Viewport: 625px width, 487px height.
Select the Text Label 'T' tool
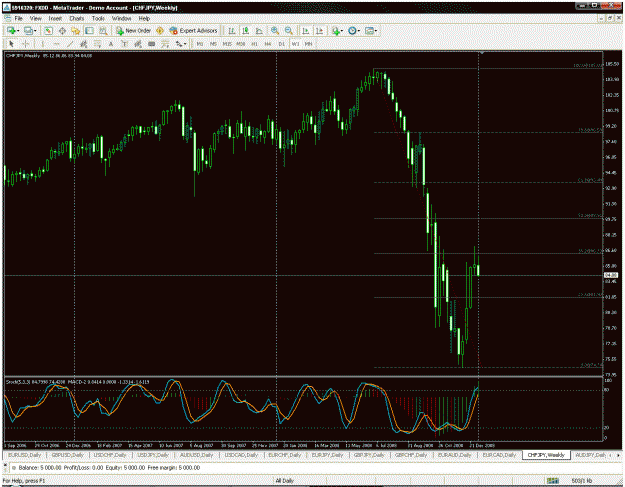(124, 44)
